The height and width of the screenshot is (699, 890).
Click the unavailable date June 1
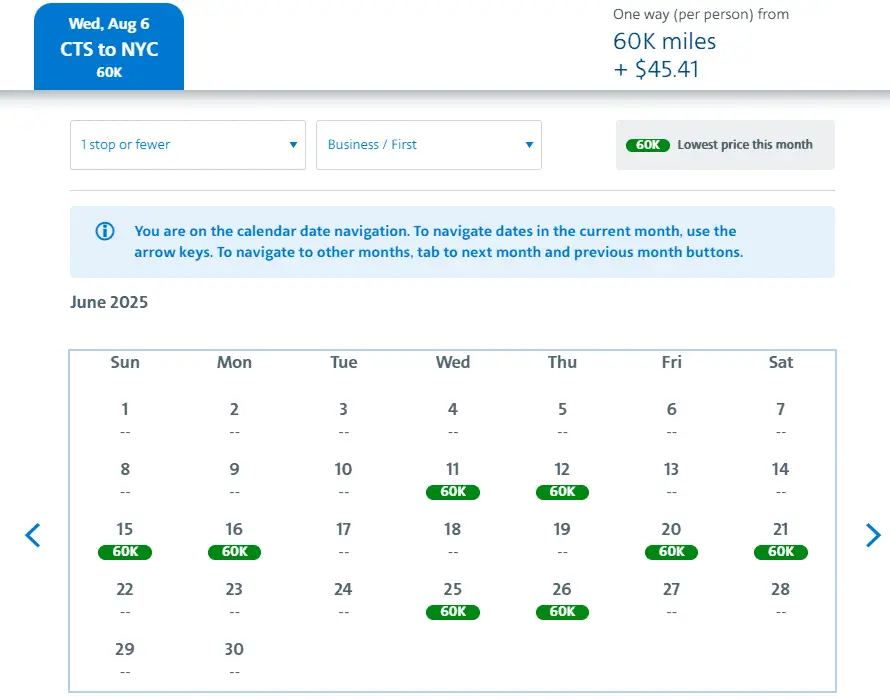(125, 418)
